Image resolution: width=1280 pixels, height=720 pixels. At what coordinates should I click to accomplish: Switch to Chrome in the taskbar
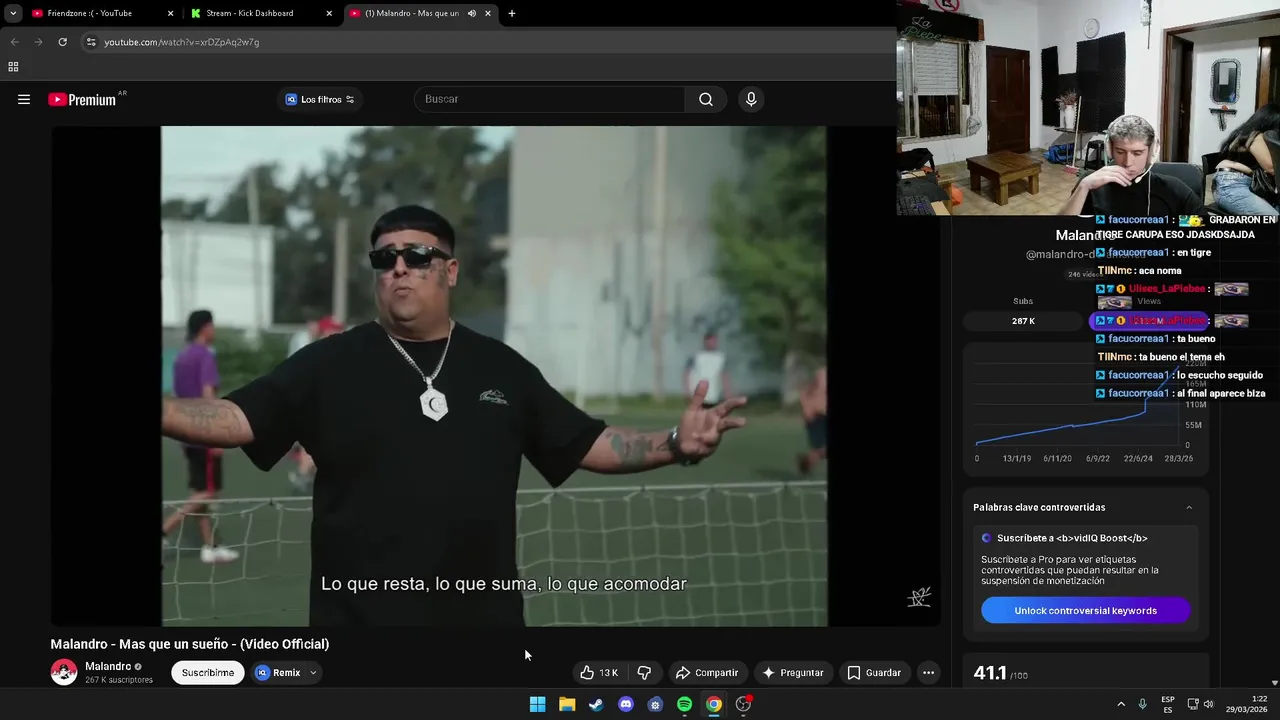714,704
